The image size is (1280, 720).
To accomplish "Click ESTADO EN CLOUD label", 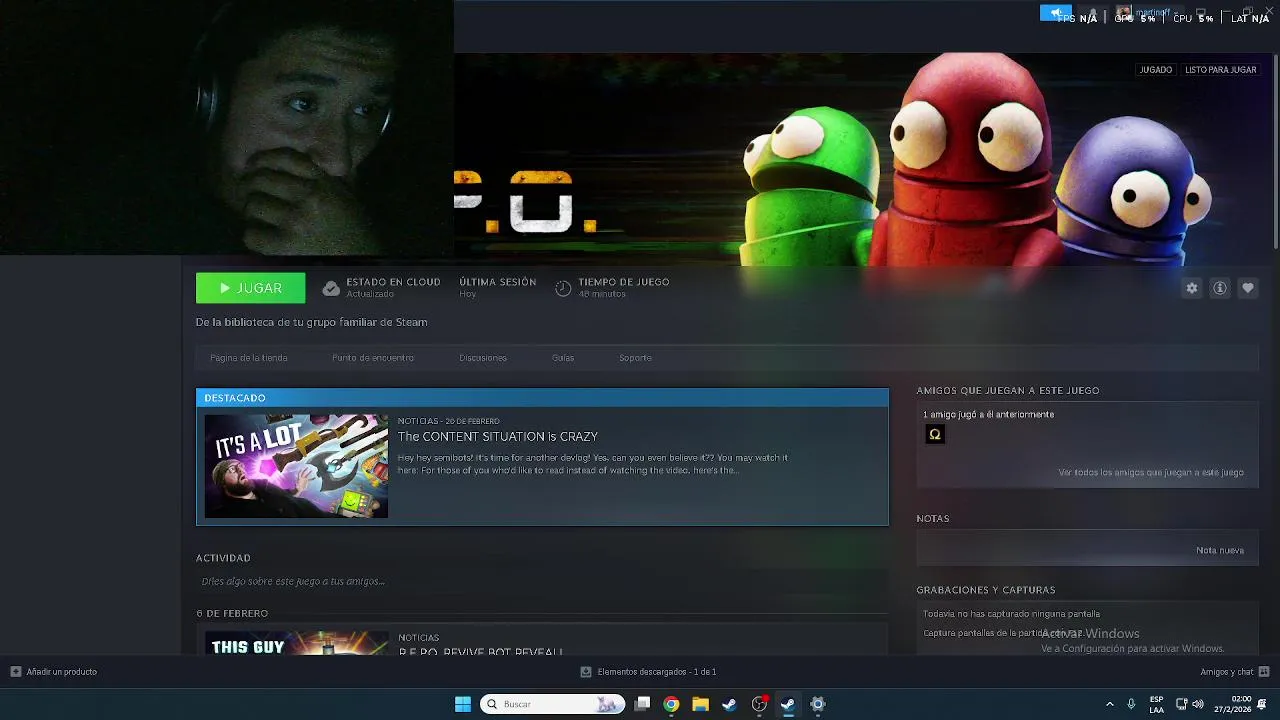I will coord(393,282).
